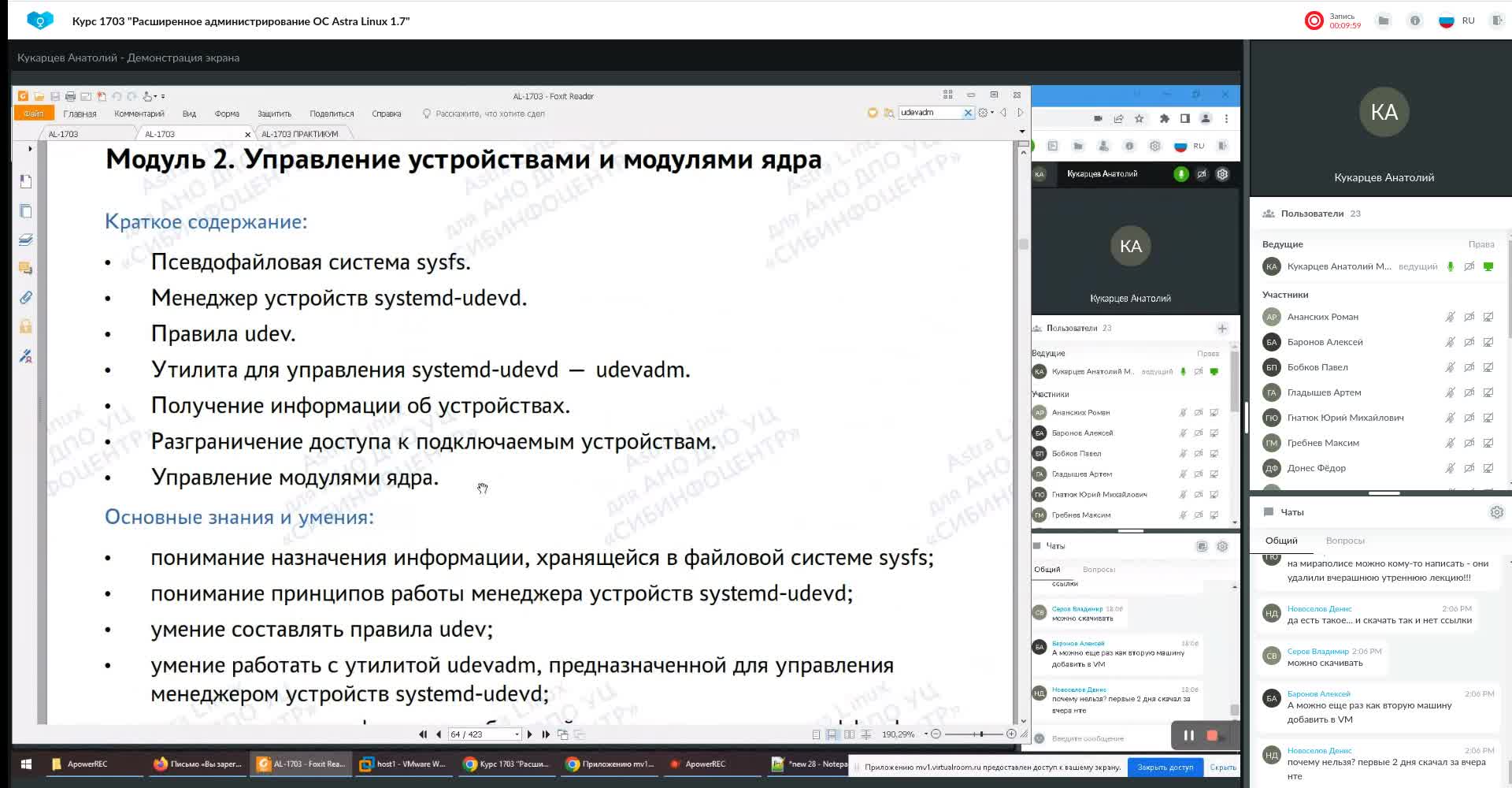This screenshot has width=1512, height=788.
Task: Expand the Foxit navigation panel arrow
Action: [x=30, y=148]
